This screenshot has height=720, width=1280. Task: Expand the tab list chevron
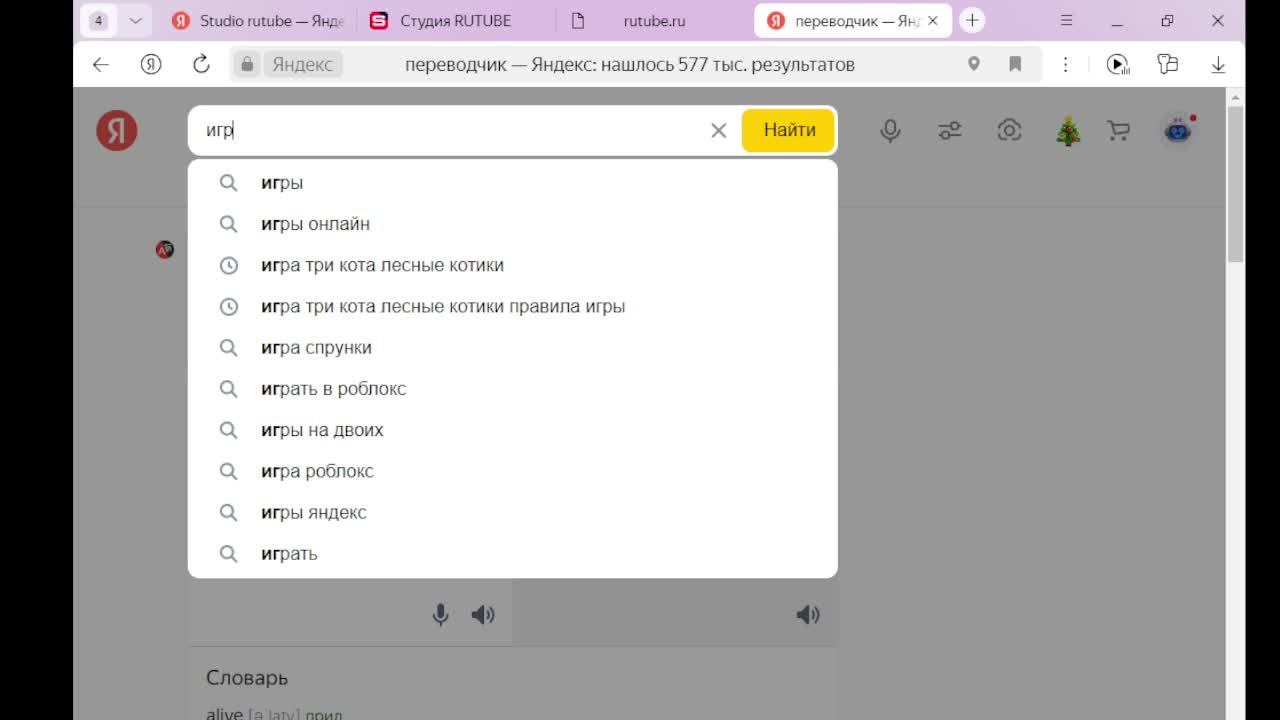[136, 21]
